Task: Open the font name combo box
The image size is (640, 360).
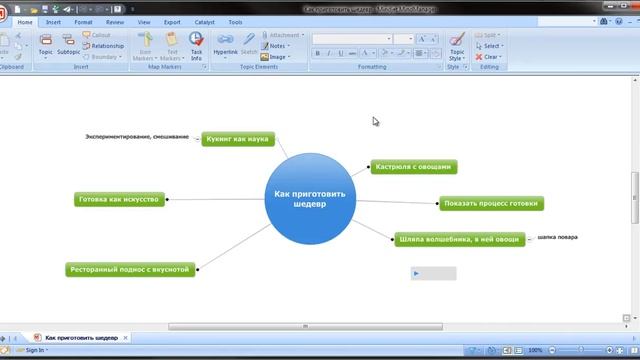Action: pyautogui.click(x=352, y=39)
